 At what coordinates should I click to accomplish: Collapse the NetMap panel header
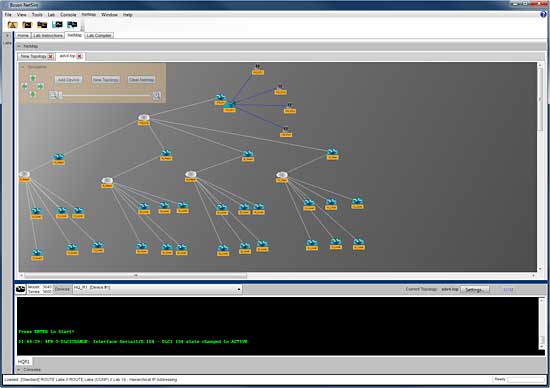click(x=19, y=46)
